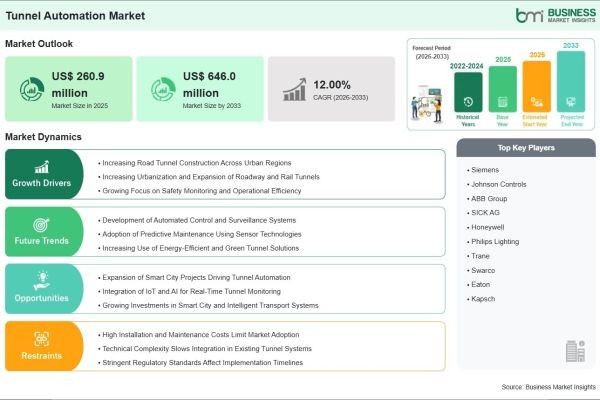Click the US$ 646.0 million value
The width and height of the screenshot is (600, 400).
coord(209,85)
